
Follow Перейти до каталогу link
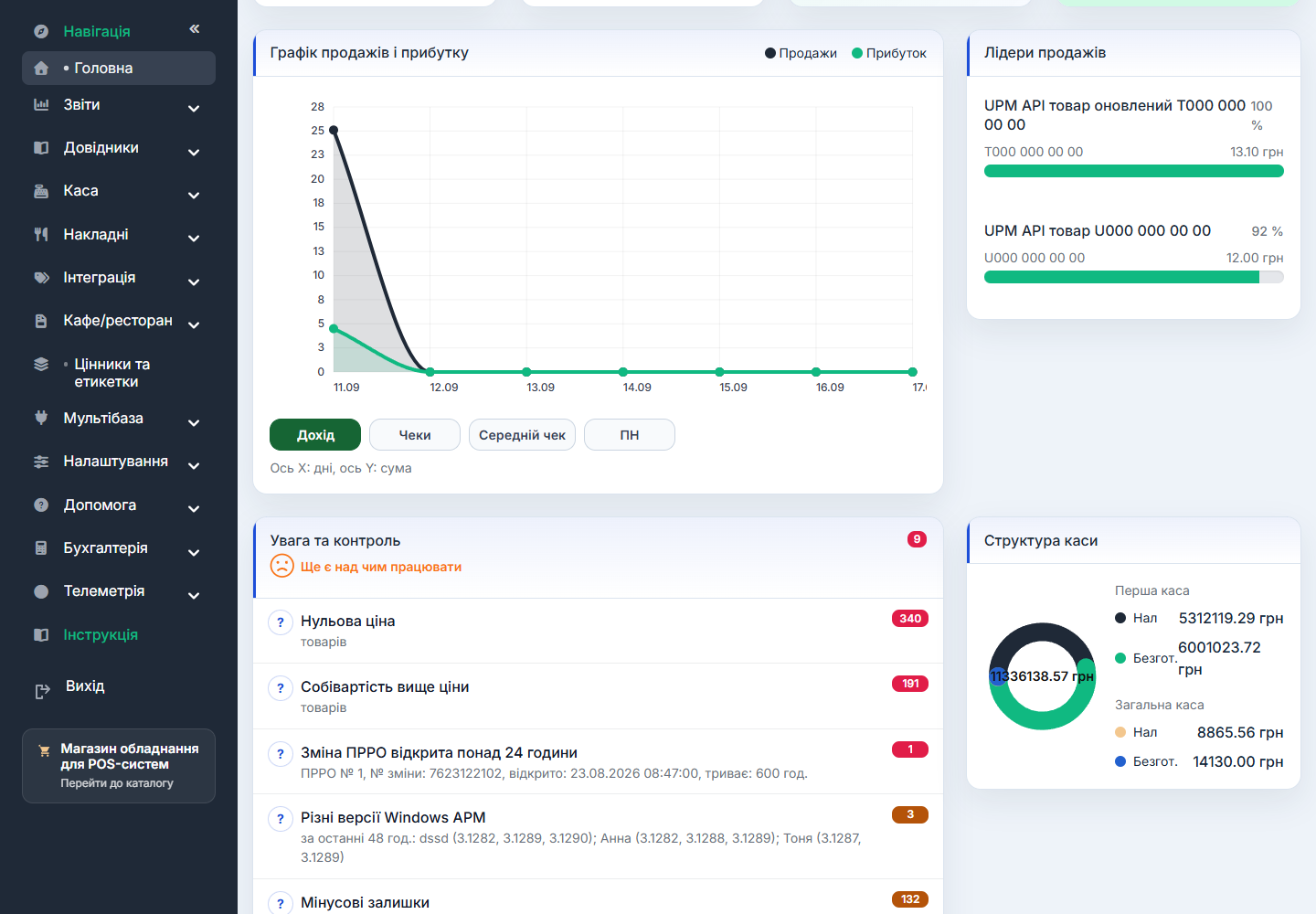click(117, 783)
